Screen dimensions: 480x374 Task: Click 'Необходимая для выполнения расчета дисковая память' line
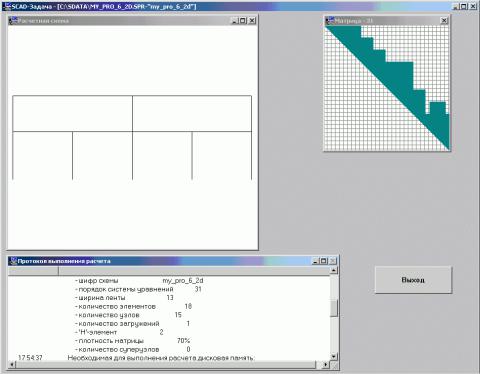point(161,358)
